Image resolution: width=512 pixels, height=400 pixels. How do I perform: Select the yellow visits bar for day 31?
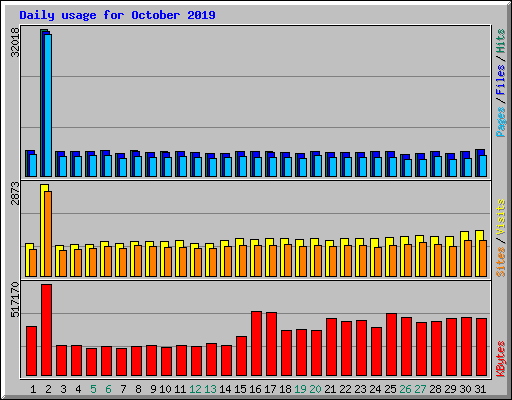tap(477, 253)
